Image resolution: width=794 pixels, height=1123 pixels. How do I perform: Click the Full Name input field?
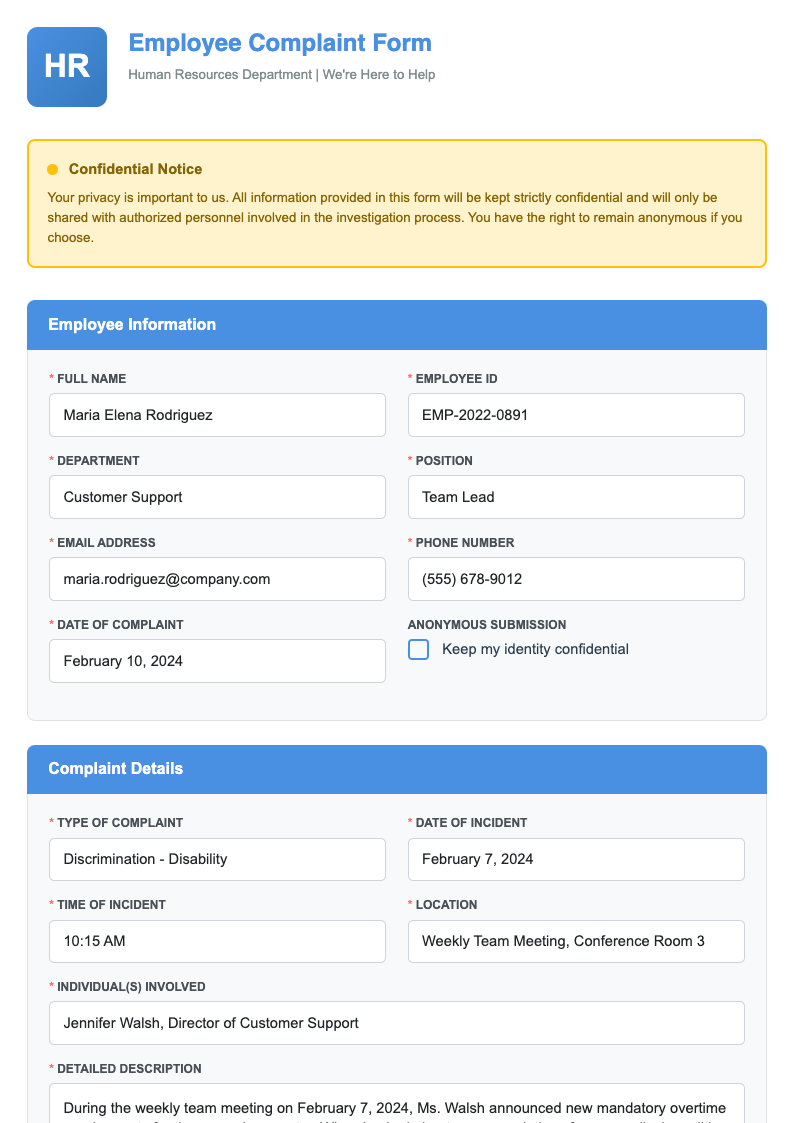point(217,415)
